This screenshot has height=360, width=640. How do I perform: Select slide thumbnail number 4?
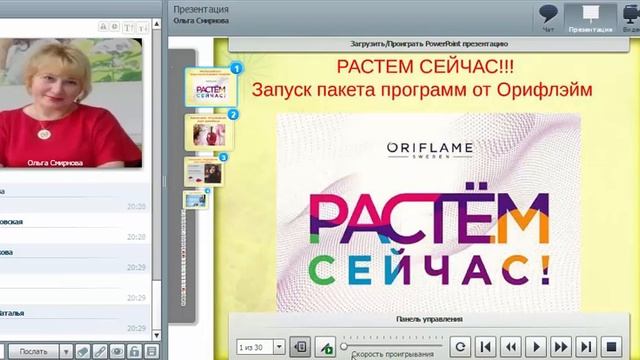(x=196, y=200)
